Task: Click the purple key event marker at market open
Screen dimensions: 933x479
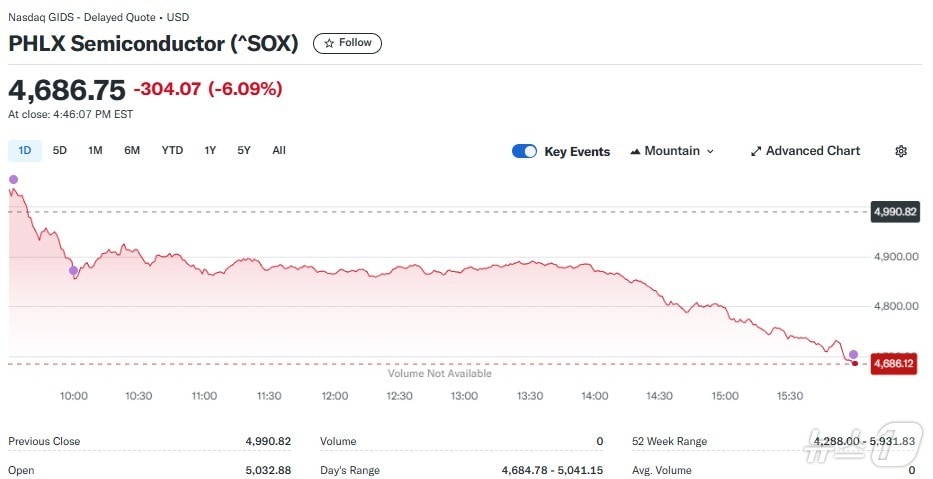Action: tap(13, 180)
